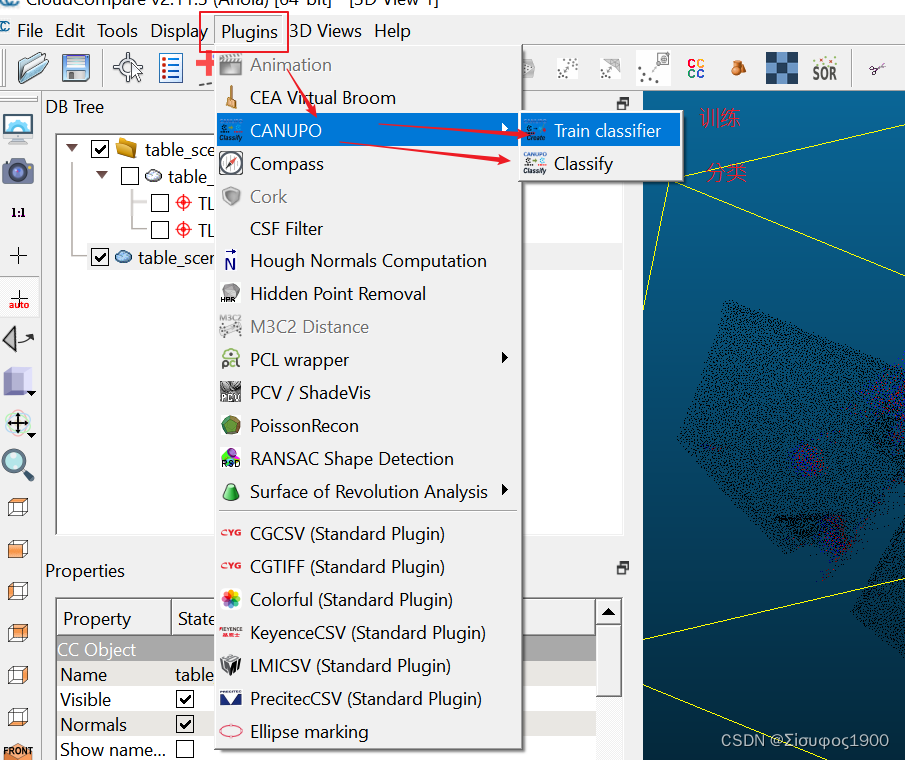Open the Edit menu
The height and width of the screenshot is (760, 905).
click(x=70, y=31)
